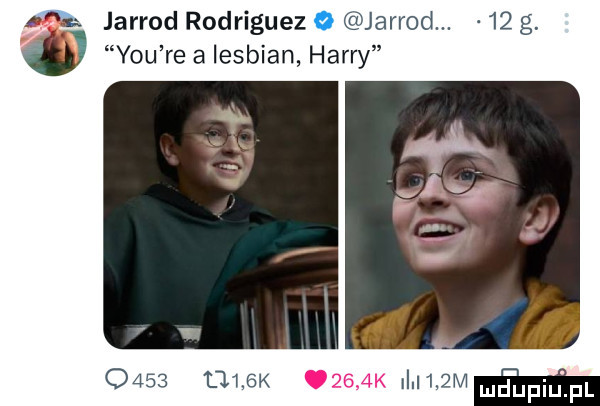Click the retweet arrows icon
Viewport: 600px width, 406px height.
217,381
